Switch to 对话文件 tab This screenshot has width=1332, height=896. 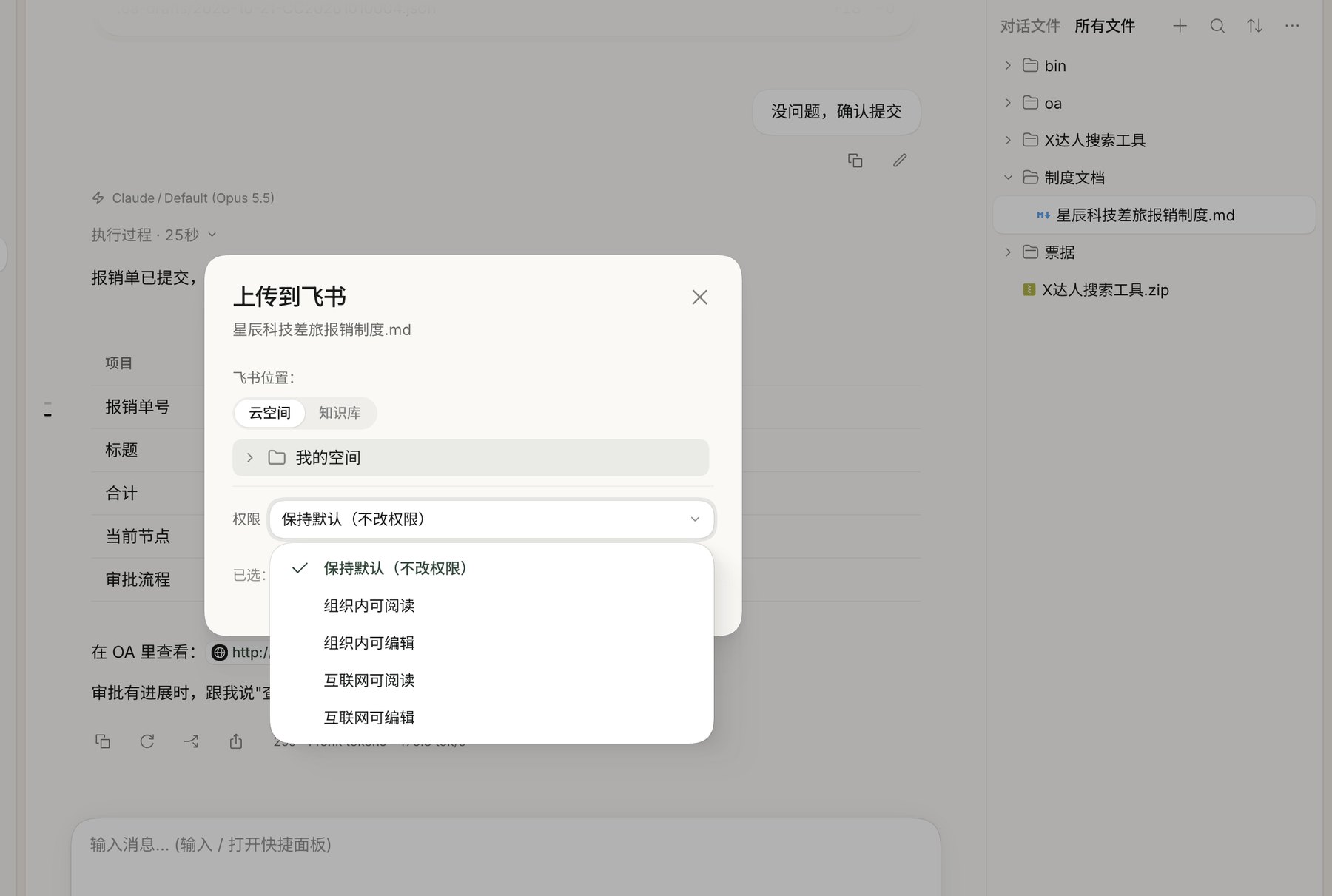click(x=1030, y=26)
